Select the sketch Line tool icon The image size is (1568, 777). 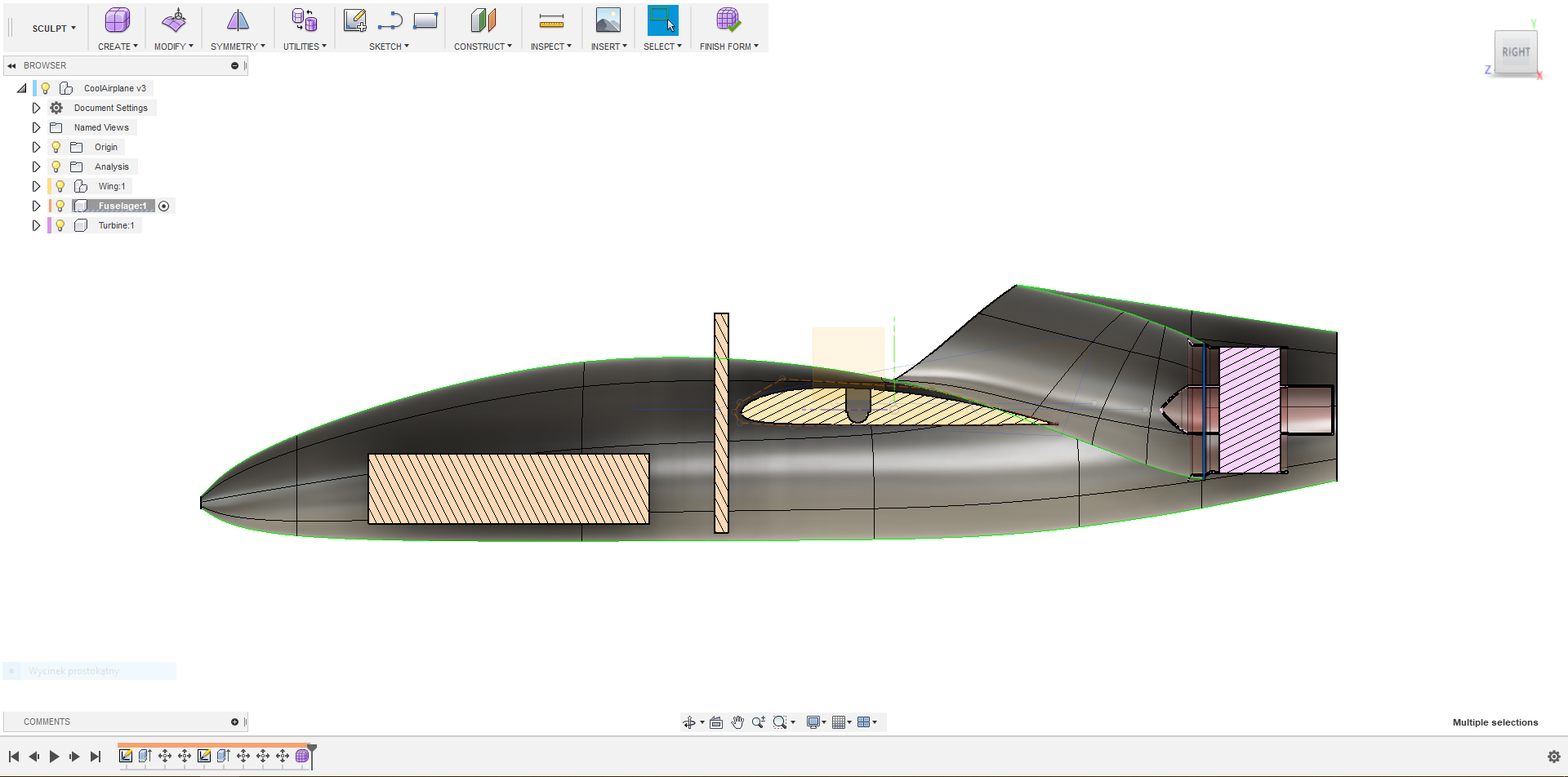390,20
